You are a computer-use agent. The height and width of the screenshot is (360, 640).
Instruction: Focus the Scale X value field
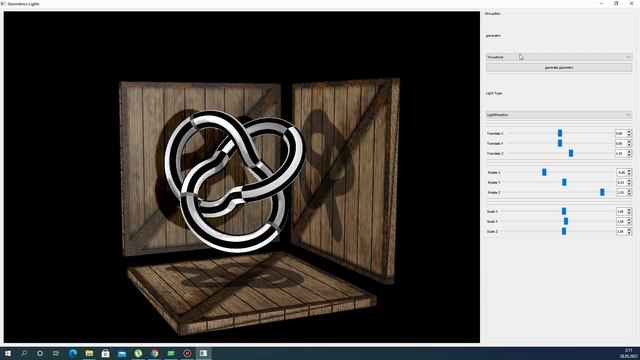coord(621,211)
